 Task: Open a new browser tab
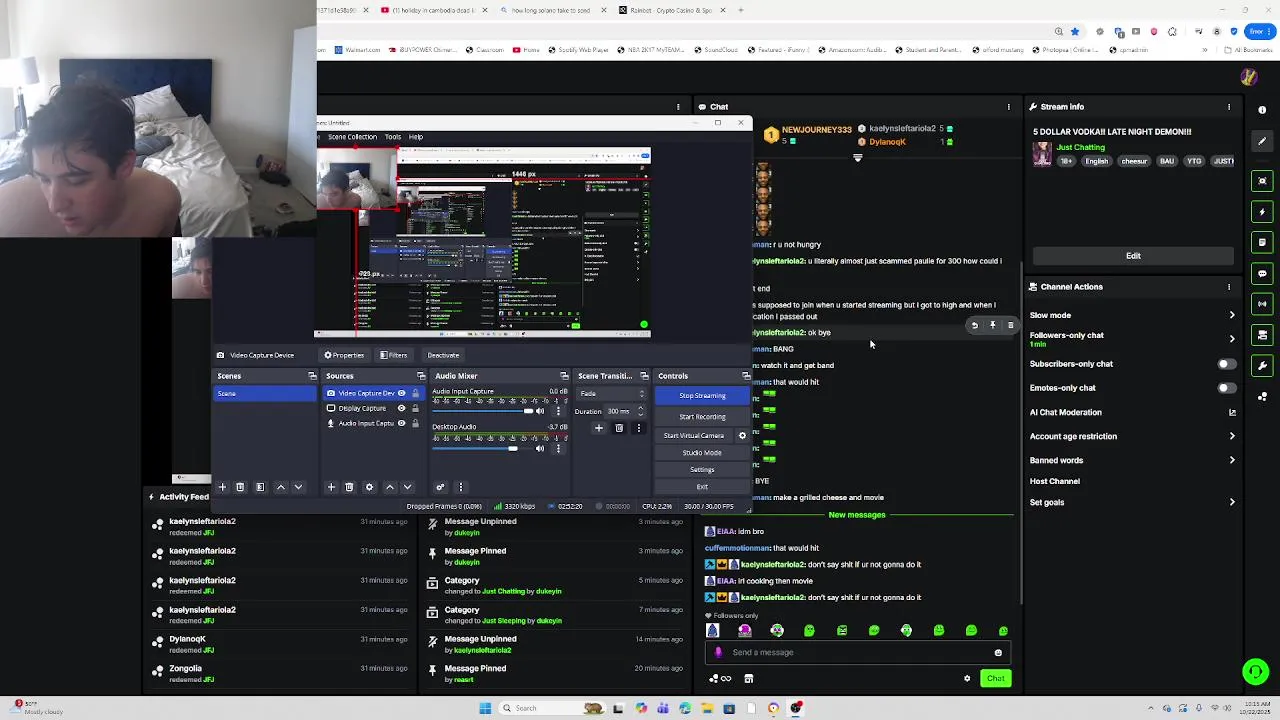(x=740, y=10)
